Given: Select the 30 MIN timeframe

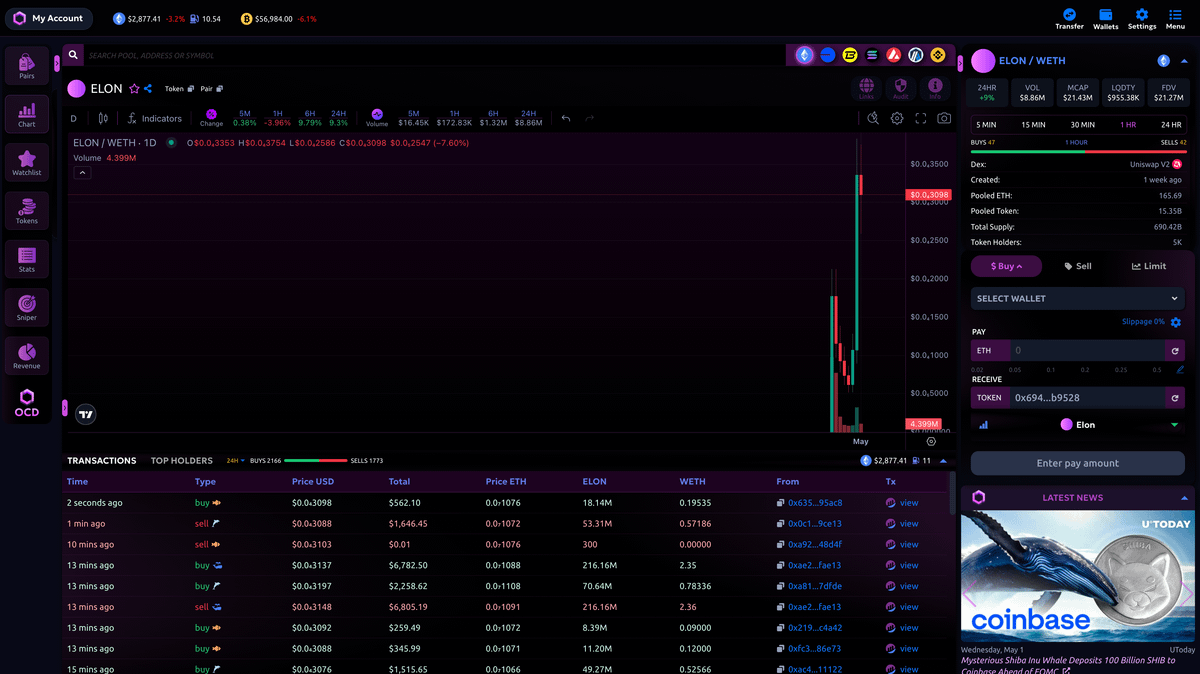Looking at the screenshot, I should [x=1082, y=125].
